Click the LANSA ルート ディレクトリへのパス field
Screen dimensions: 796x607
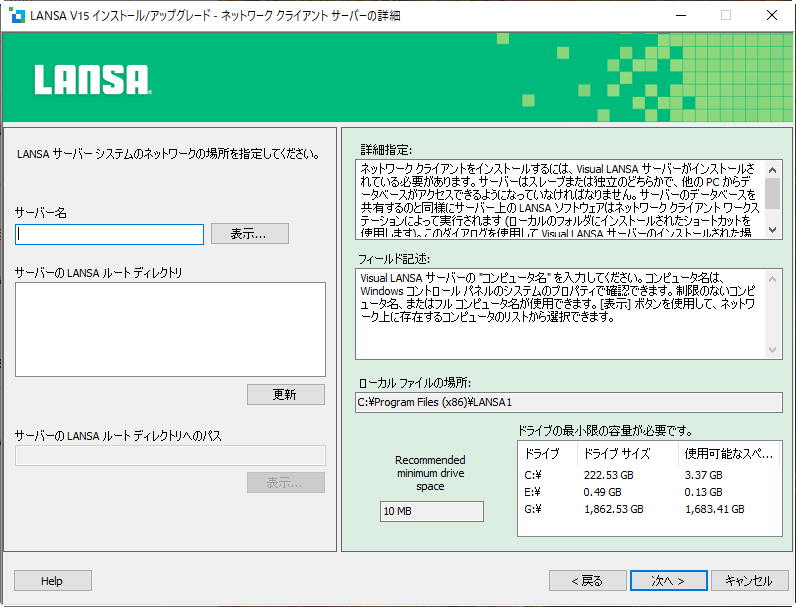pyautogui.click(x=170, y=455)
